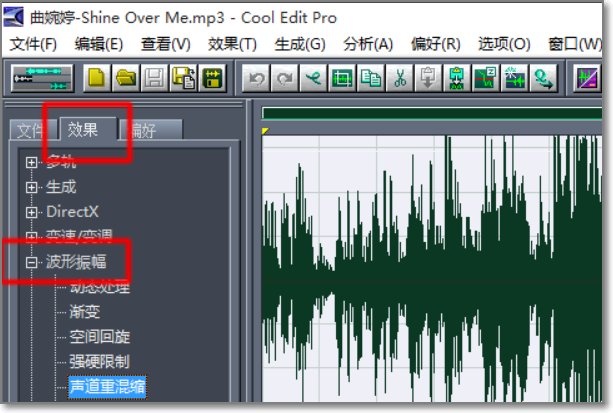
Task: Open the 偏好(R) menu
Action: (436, 44)
